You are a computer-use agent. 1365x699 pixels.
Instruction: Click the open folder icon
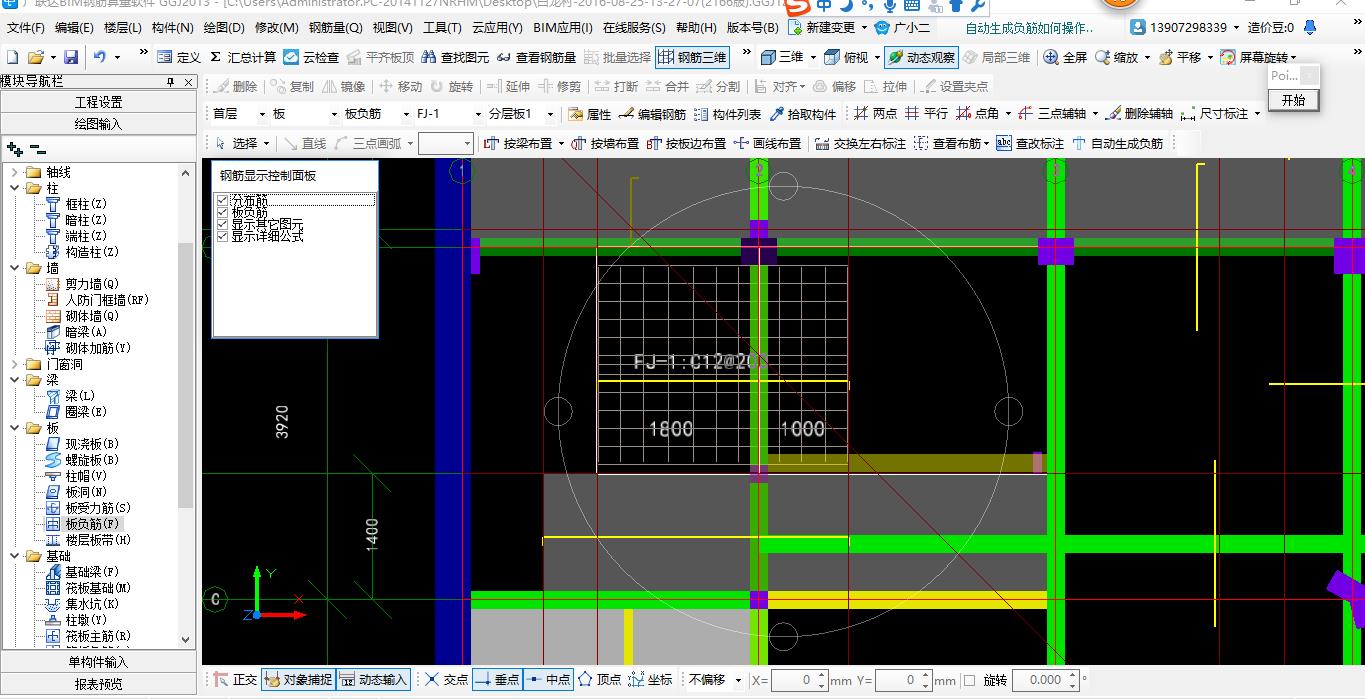click(x=36, y=57)
